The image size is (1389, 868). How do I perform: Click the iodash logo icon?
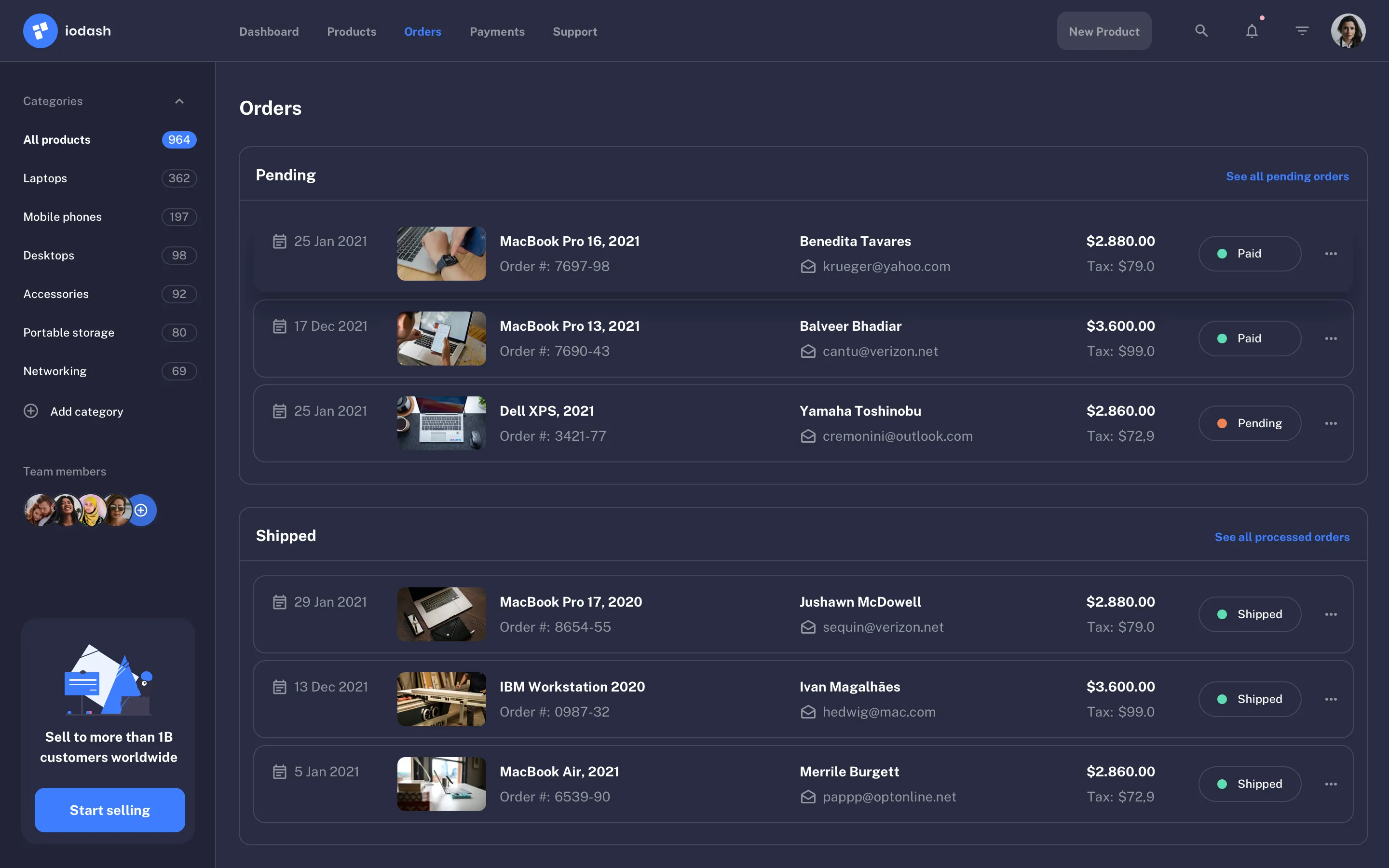(40, 30)
